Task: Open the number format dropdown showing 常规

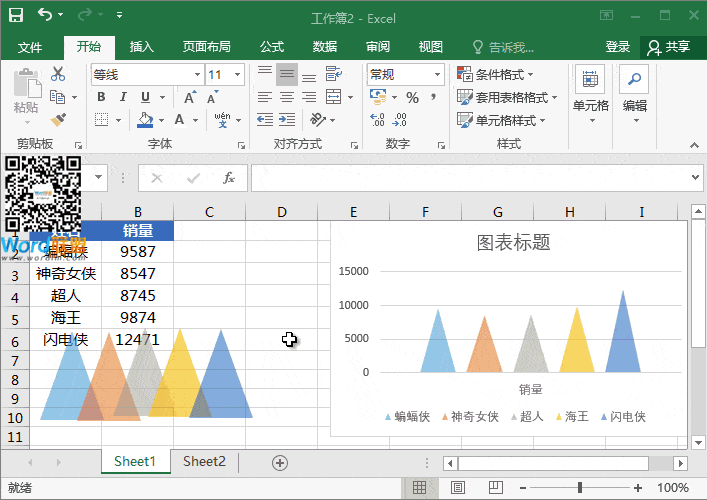Action: [437, 75]
